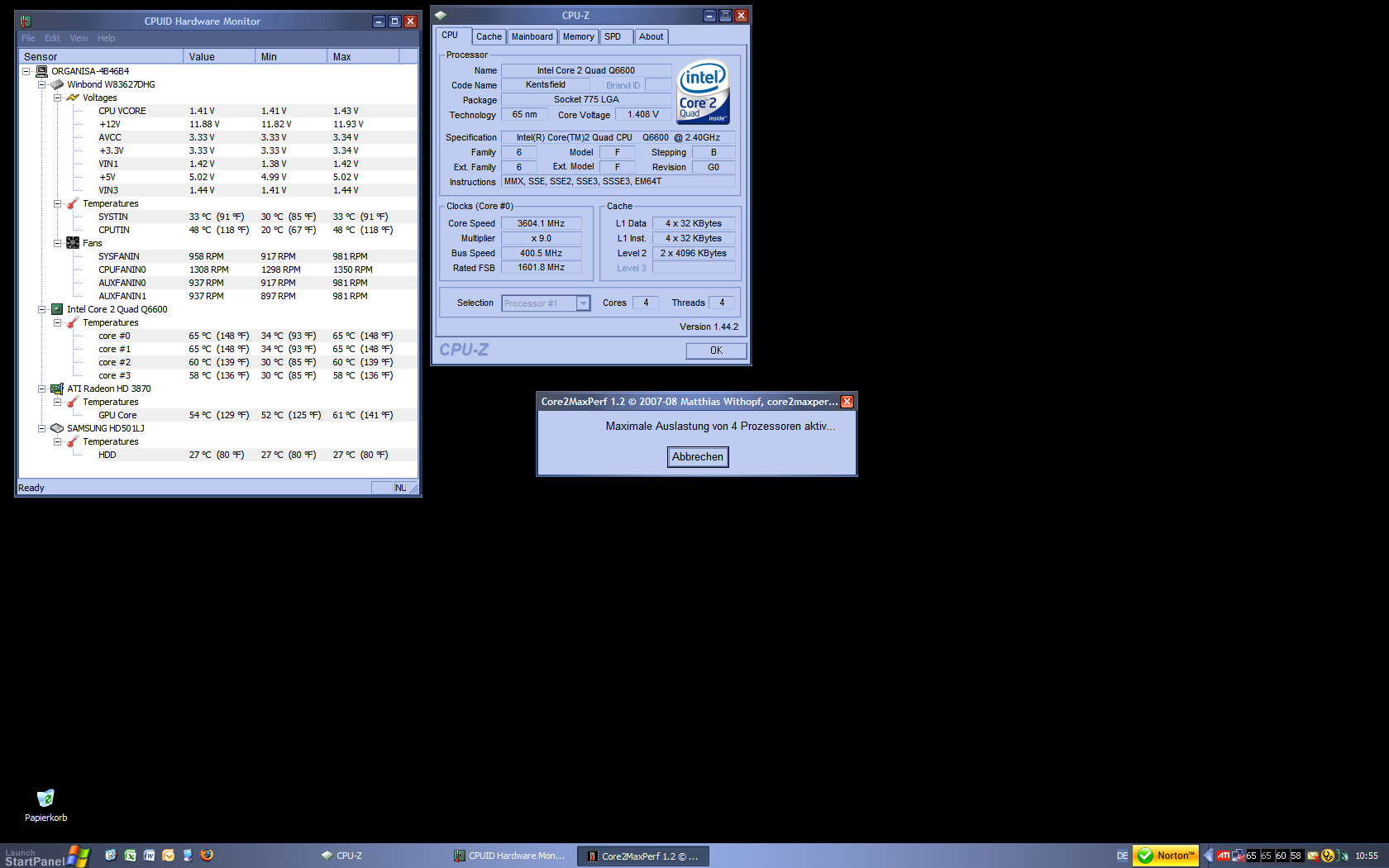Viewport: 1389px width, 868px height.
Task: Select the CPUFANIN0 row
Action: [x=218, y=269]
